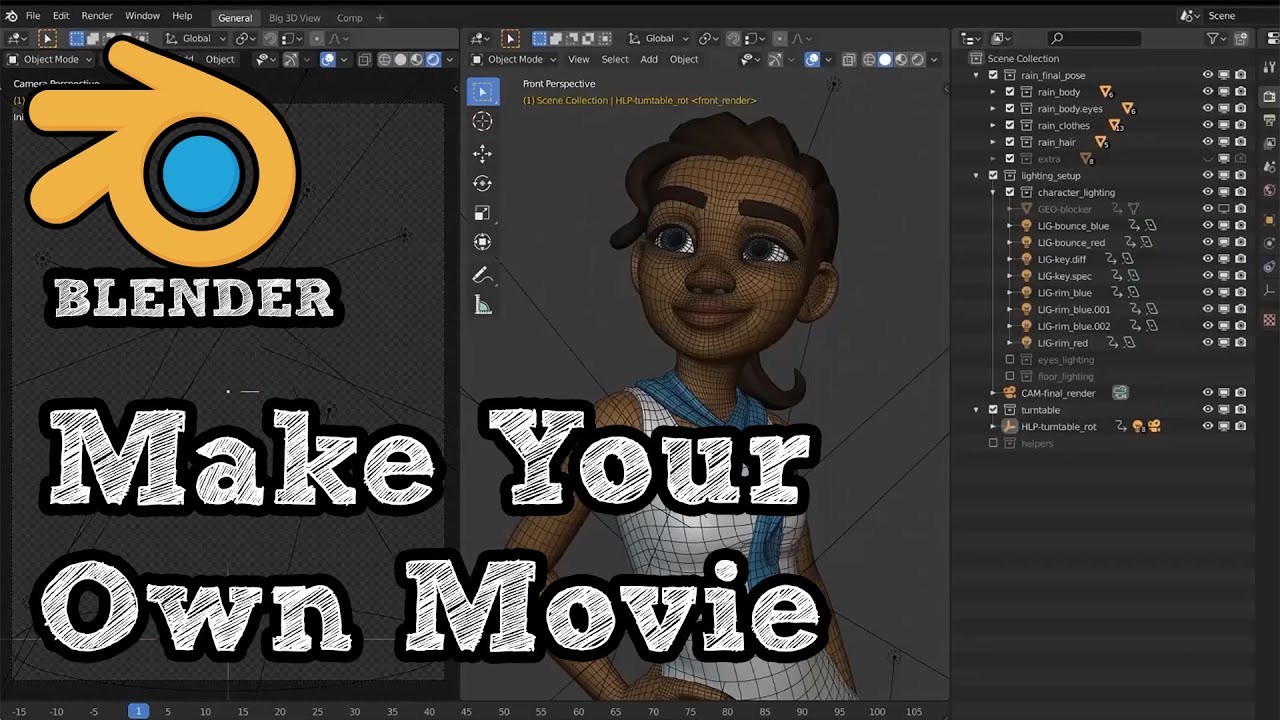Open the World properties tab
This screenshot has height=720, width=1280.
click(x=1270, y=190)
